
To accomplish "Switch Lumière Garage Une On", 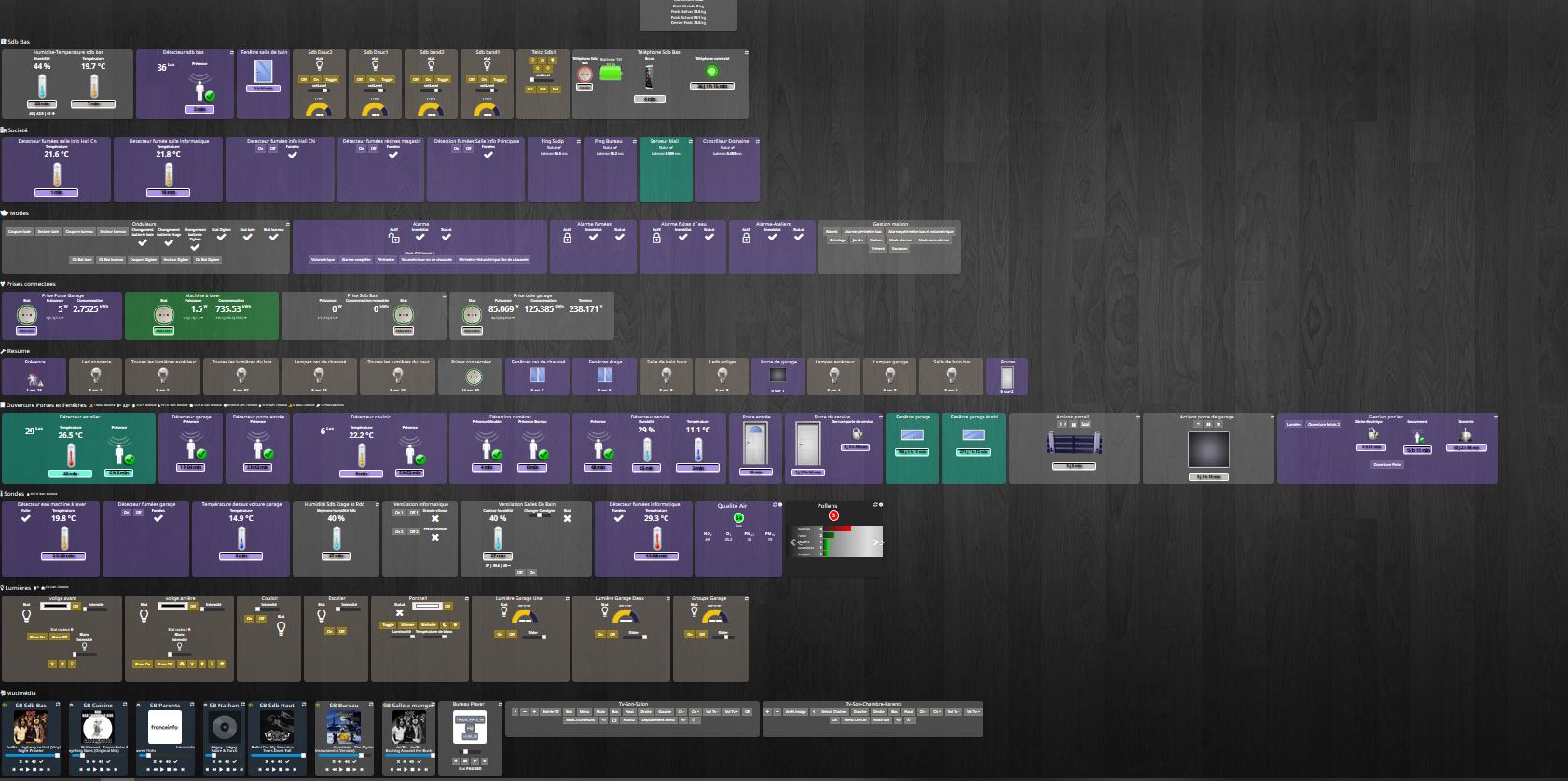I will tap(500, 634).
